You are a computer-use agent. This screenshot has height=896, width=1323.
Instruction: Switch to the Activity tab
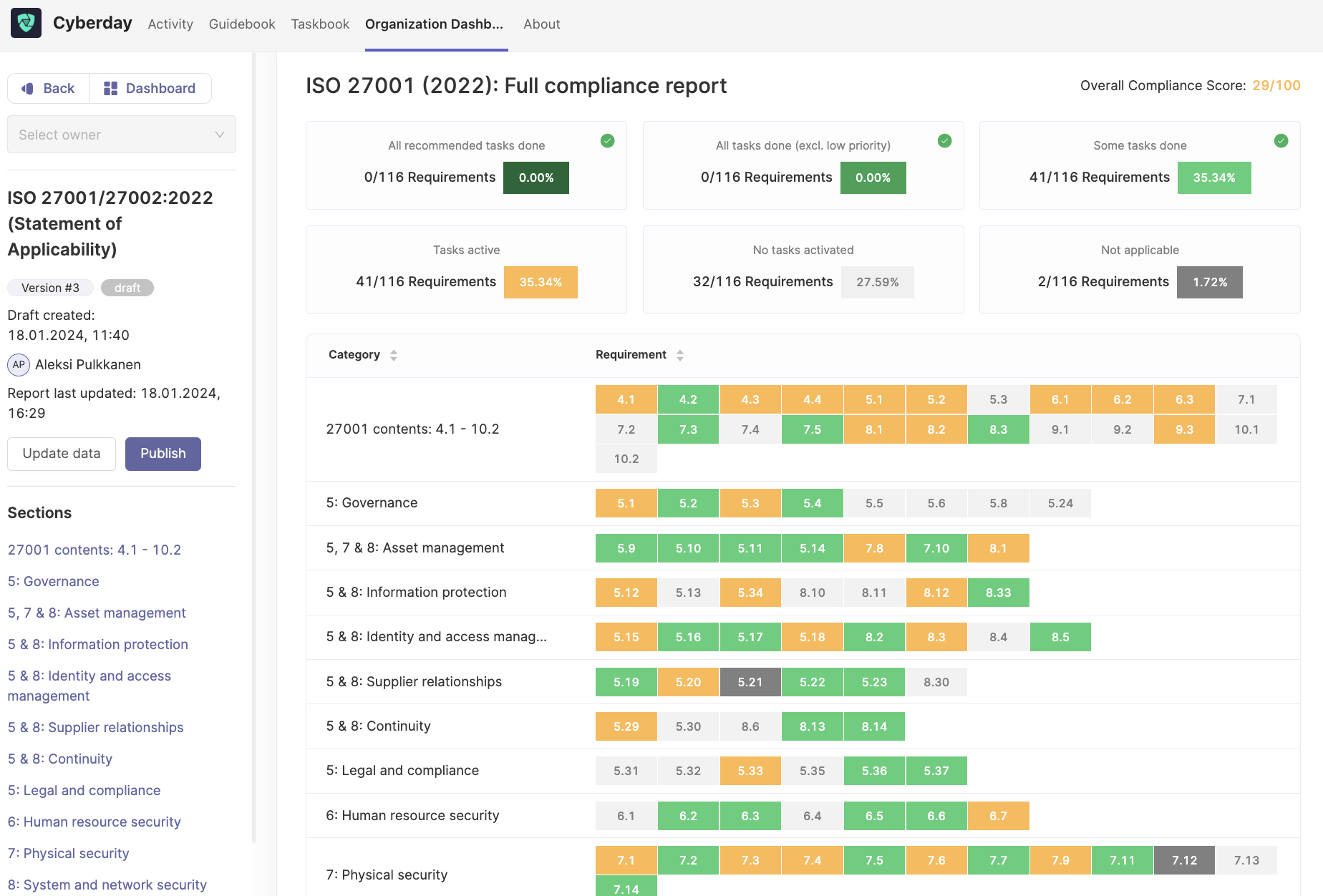(x=170, y=24)
